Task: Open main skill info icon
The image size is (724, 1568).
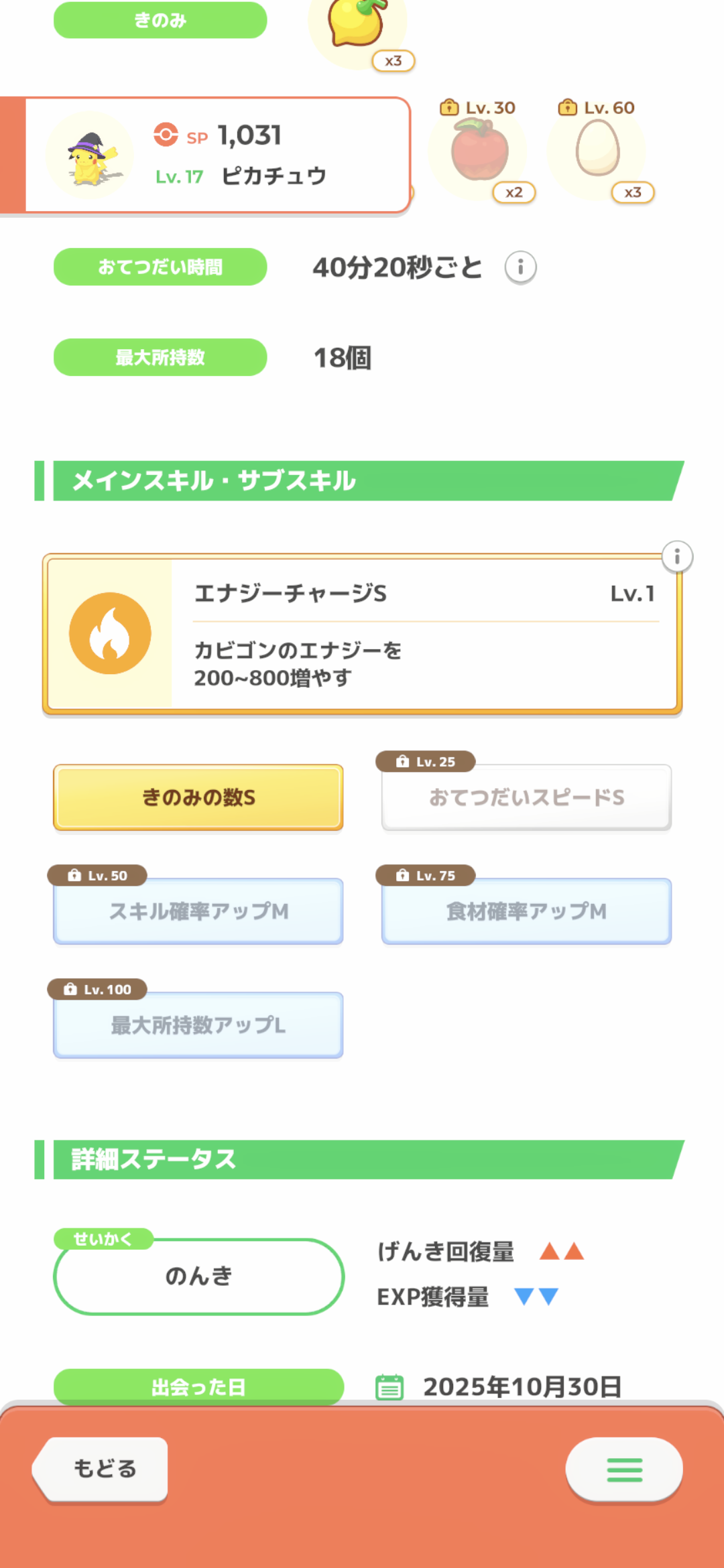Action: click(x=677, y=557)
